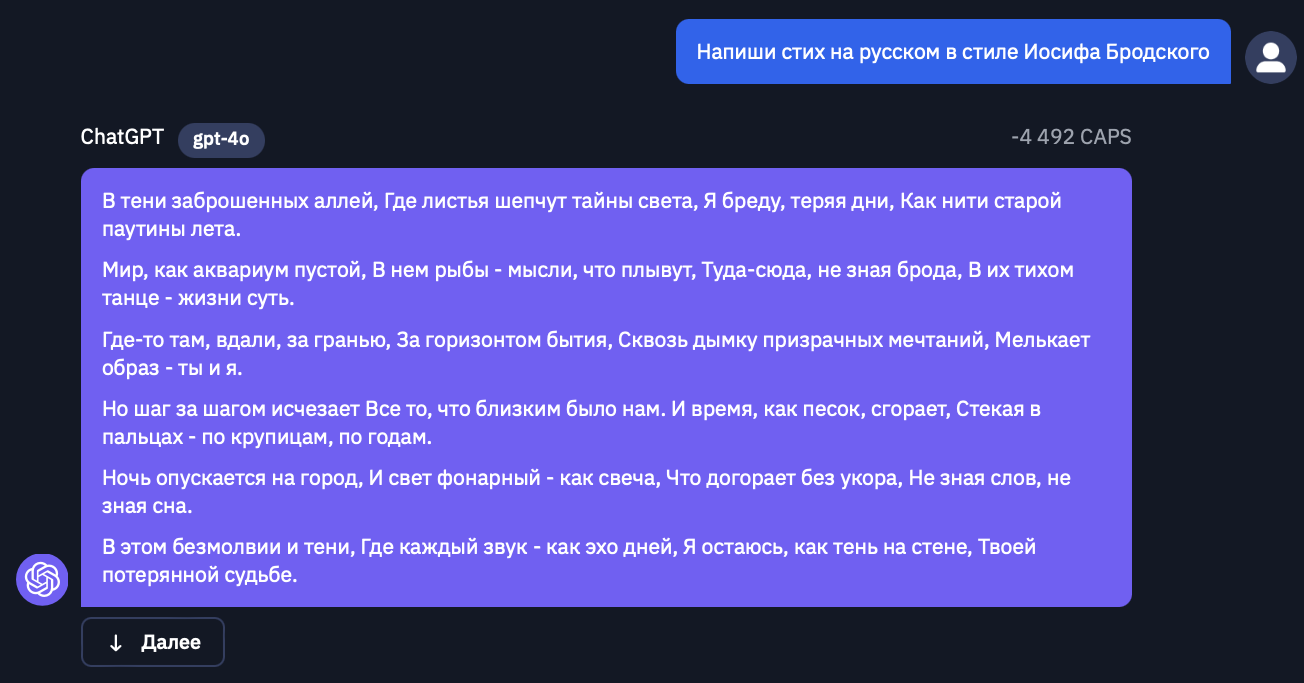
Task: Click the phrase 'зная сна' in the poem
Action: [x=147, y=506]
